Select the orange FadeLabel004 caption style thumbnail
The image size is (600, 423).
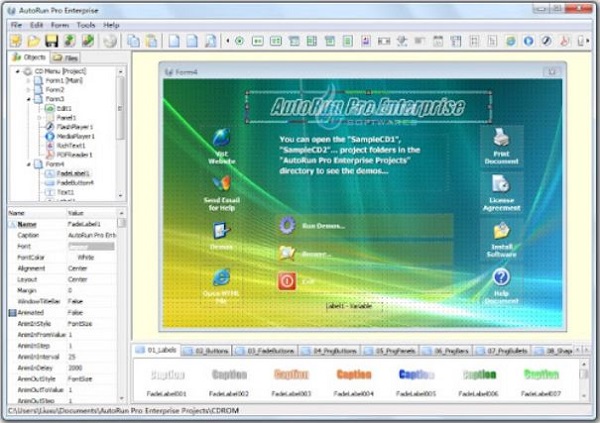click(x=354, y=381)
